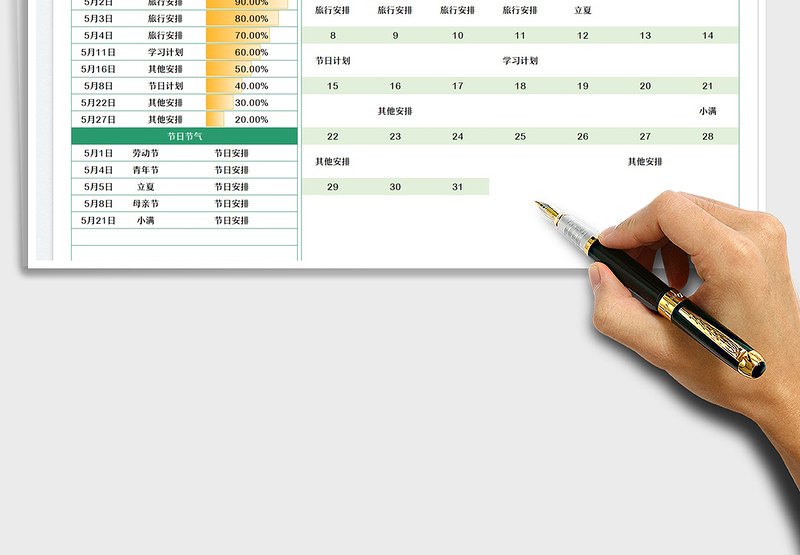
Task: Click the 节日节气 green header
Action: [x=184, y=136]
